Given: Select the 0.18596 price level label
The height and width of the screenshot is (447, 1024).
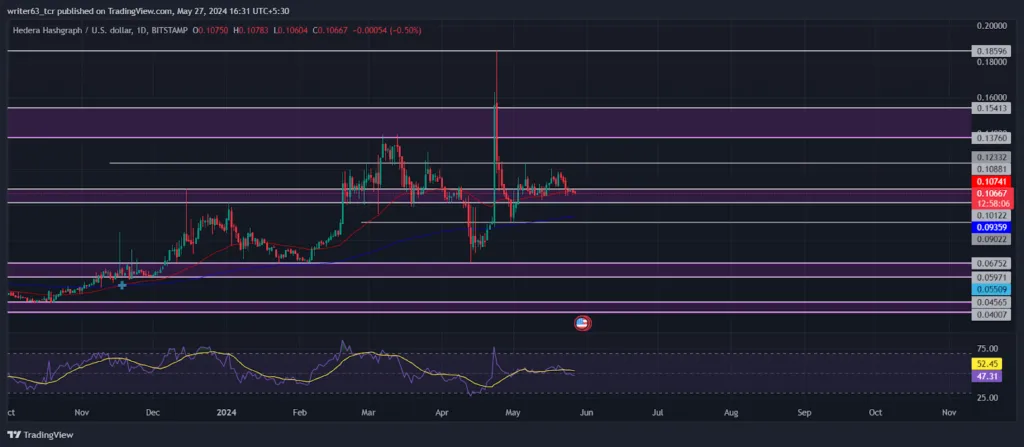Looking at the screenshot, I should click(991, 51).
